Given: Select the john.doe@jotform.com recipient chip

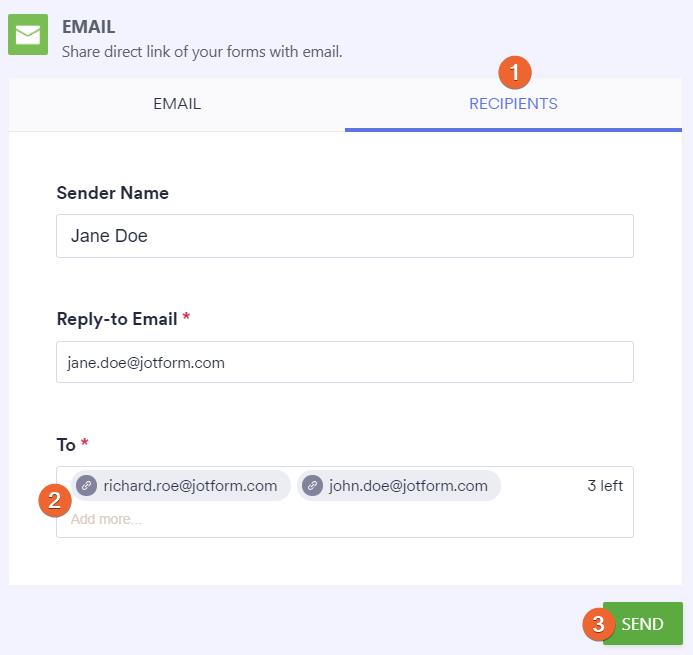Looking at the screenshot, I should [408, 486].
